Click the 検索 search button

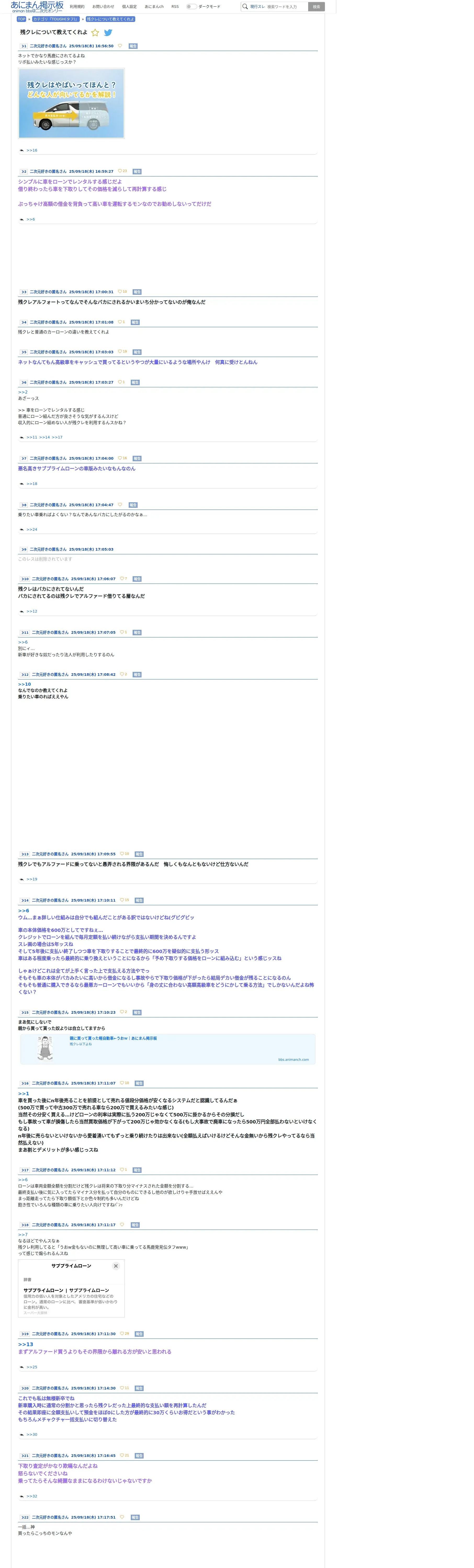pyautogui.click(x=316, y=7)
